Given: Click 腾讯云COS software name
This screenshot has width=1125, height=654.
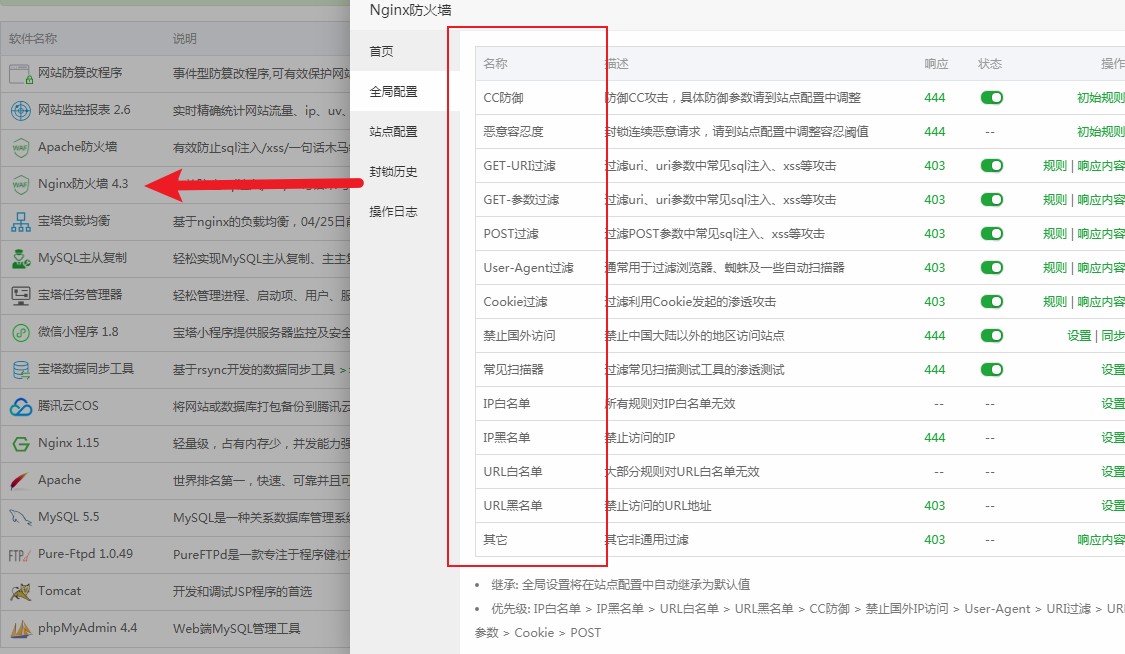Looking at the screenshot, I should (x=68, y=406).
